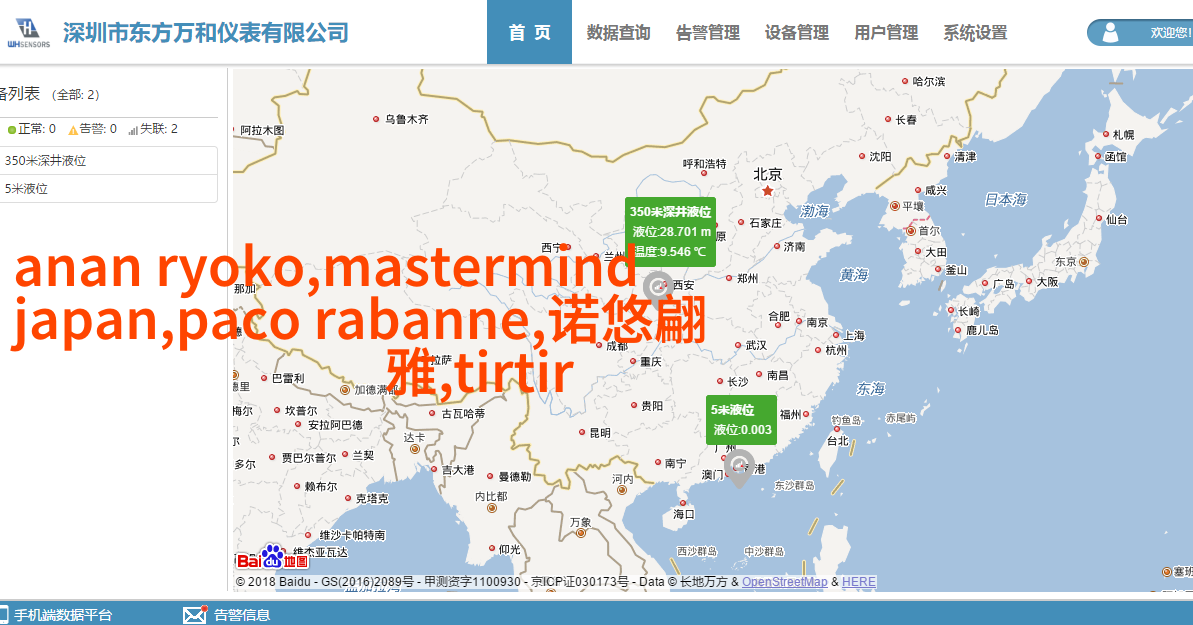The height and width of the screenshot is (625, 1193).
Task: Click the 海口 city label on map
Action: coord(684,515)
